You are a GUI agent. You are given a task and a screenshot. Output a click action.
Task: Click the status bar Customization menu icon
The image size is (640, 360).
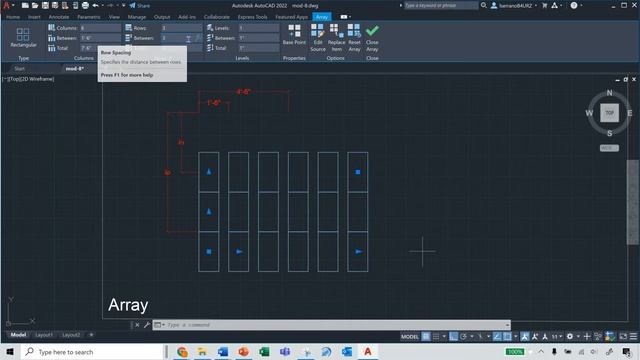pos(633,336)
